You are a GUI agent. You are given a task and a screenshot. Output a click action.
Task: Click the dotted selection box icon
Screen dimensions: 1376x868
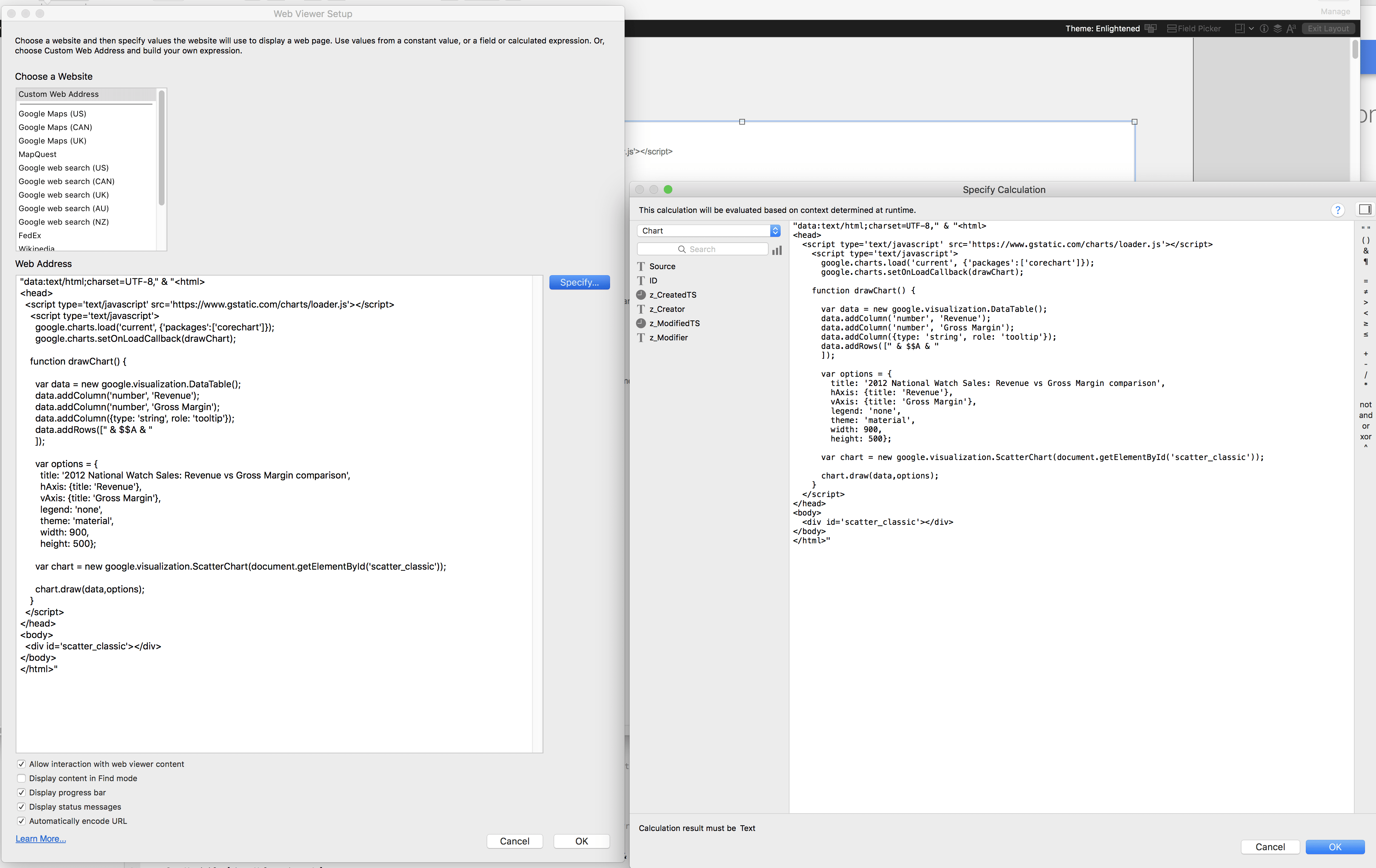tap(1239, 28)
